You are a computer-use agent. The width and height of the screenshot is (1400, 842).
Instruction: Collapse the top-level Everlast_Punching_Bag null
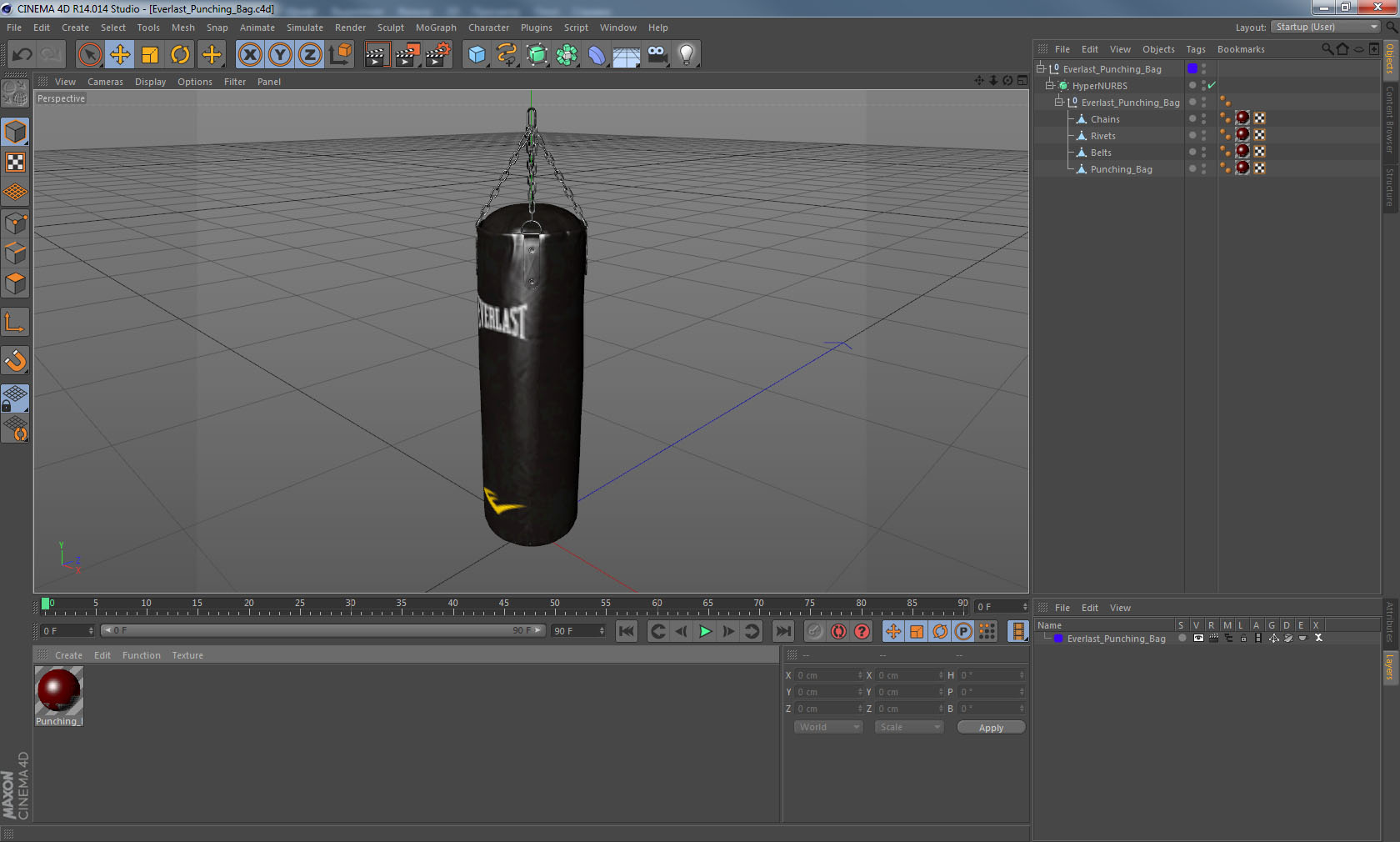point(1041,68)
